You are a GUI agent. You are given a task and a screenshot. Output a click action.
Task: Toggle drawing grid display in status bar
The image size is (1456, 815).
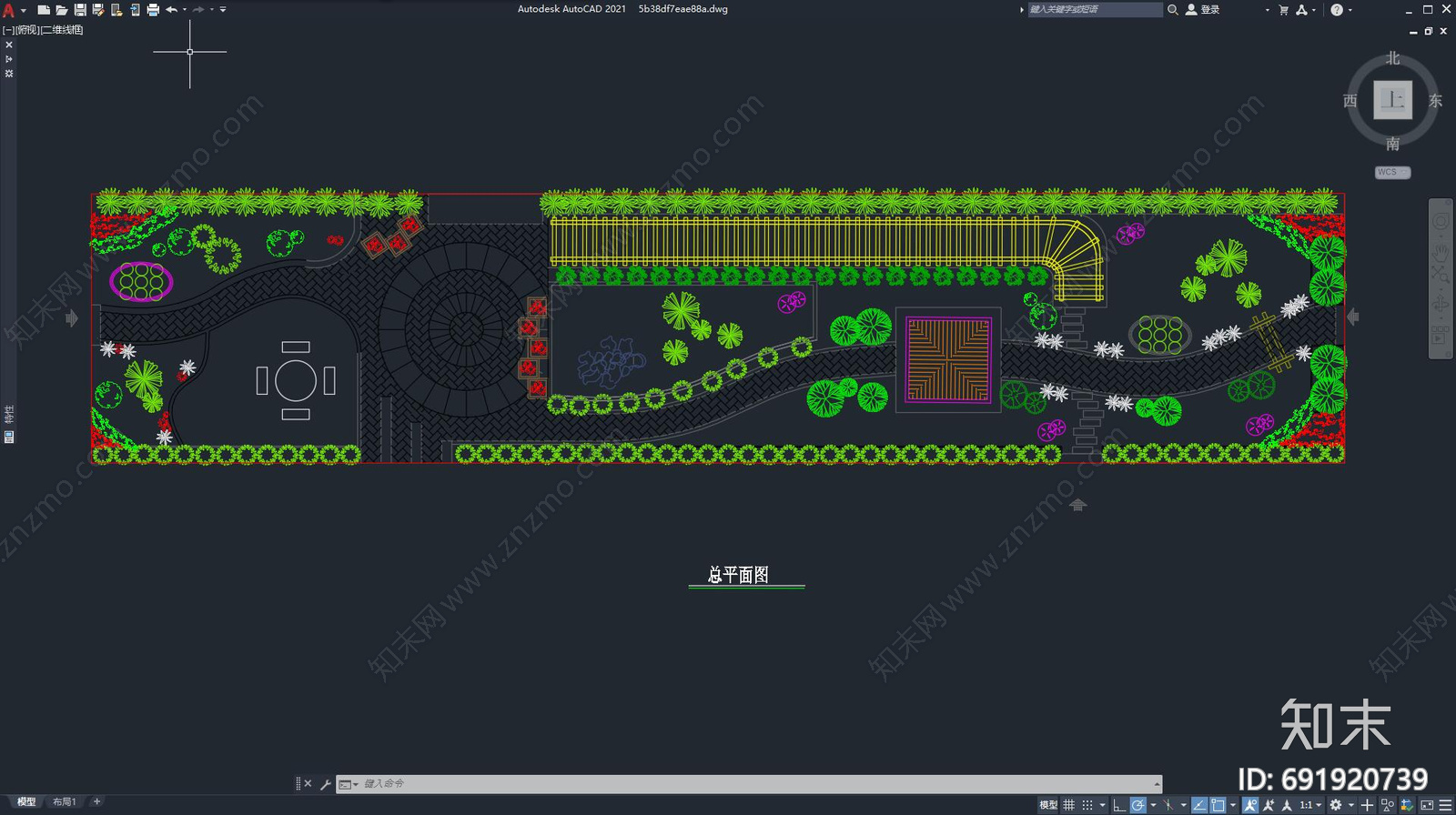1069,805
